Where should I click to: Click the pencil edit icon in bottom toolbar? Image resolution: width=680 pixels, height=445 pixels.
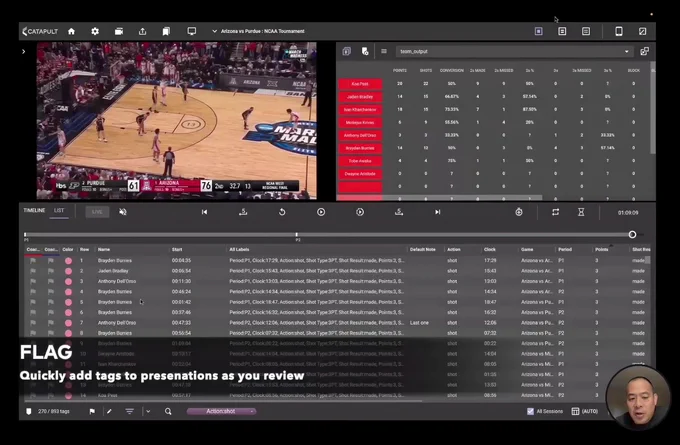point(109,411)
